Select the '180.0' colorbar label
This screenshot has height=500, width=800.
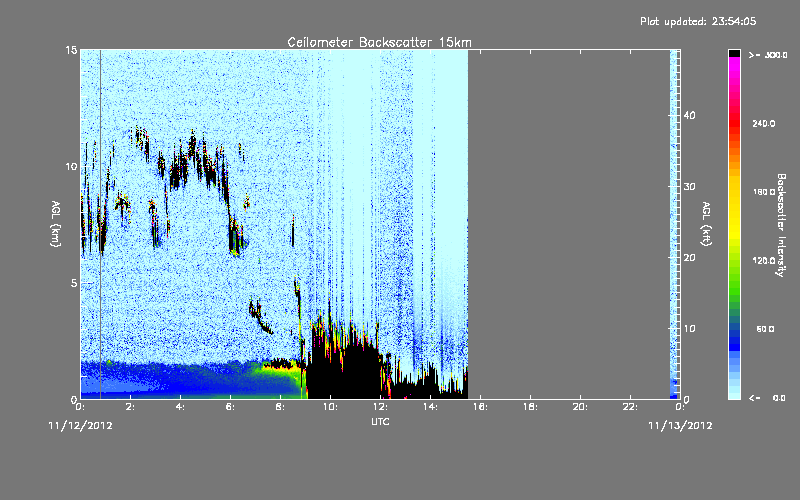tap(764, 192)
